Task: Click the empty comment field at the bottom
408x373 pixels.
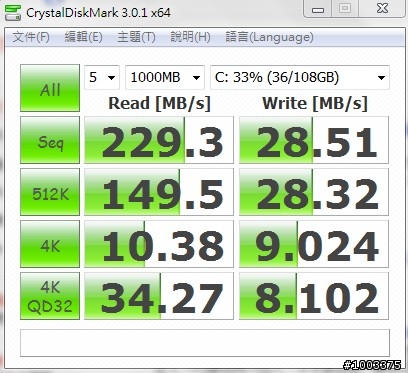Action: pos(205,343)
